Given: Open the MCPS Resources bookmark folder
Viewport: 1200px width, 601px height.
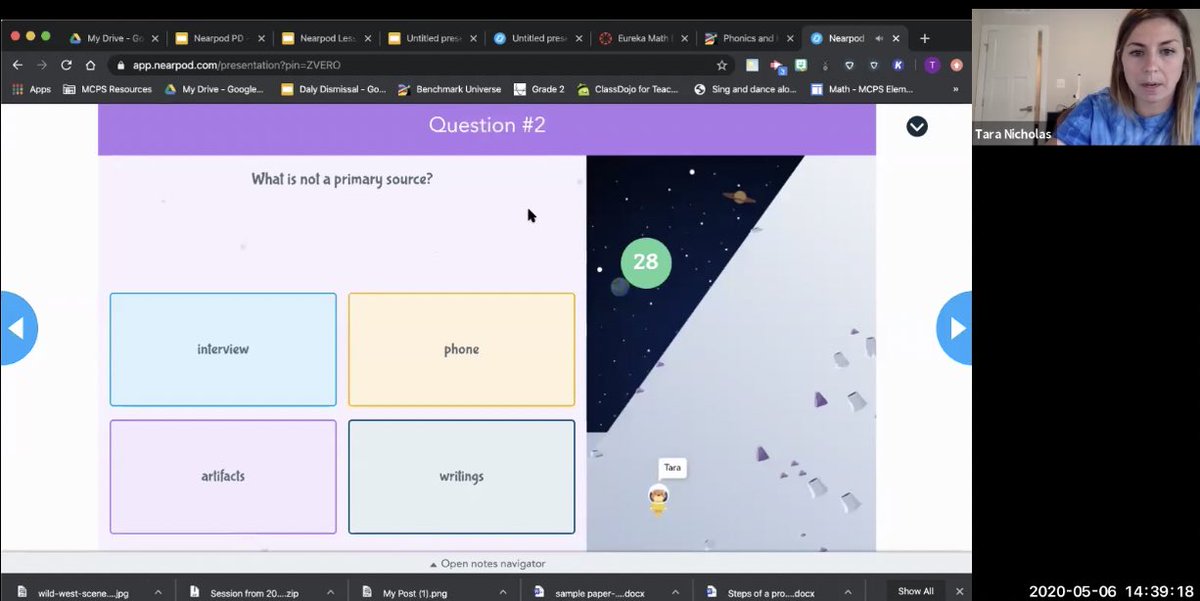Looking at the screenshot, I should [x=107, y=89].
